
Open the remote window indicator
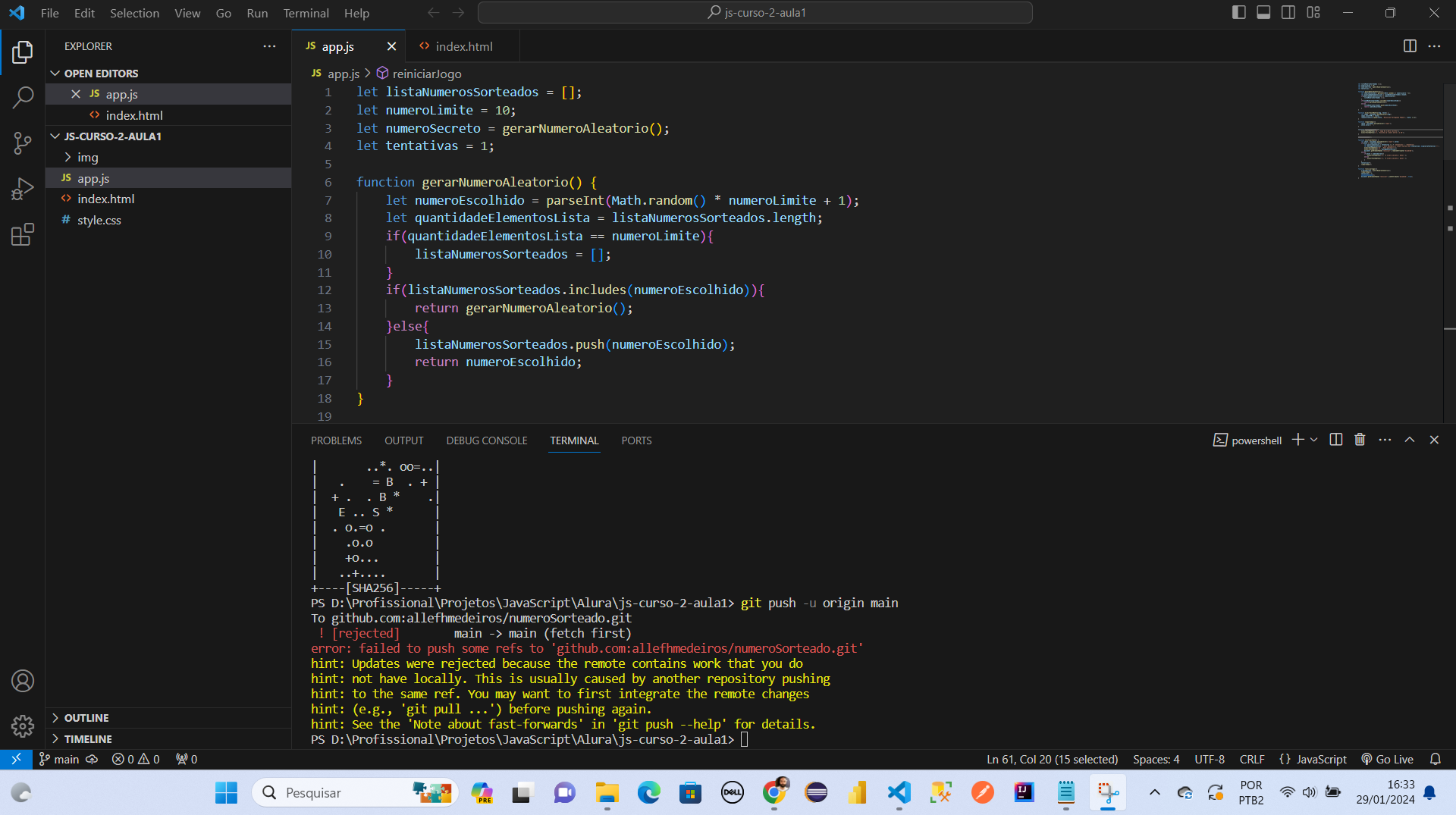click(x=16, y=759)
